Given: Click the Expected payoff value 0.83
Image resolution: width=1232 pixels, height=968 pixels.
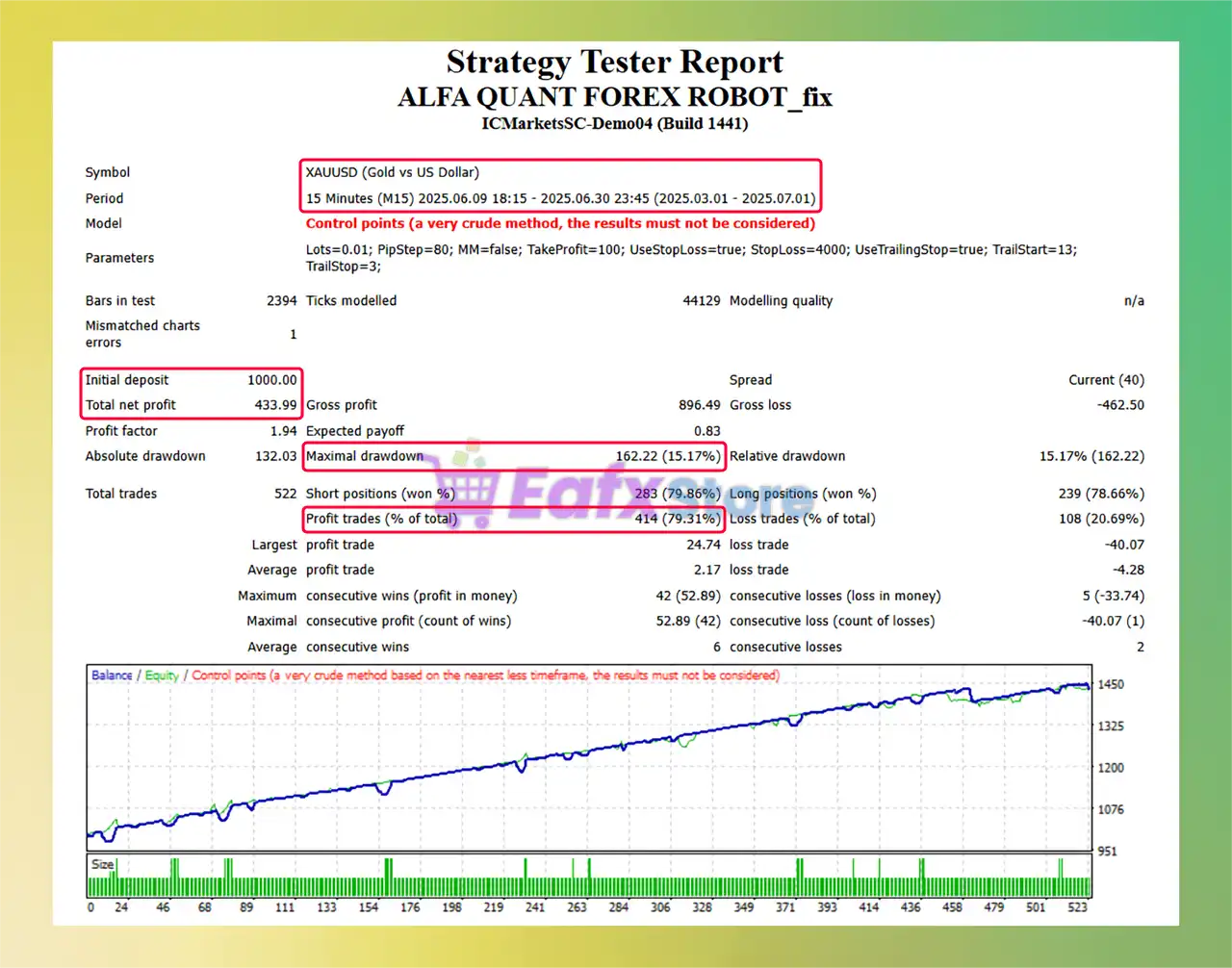Looking at the screenshot, I should (x=706, y=431).
